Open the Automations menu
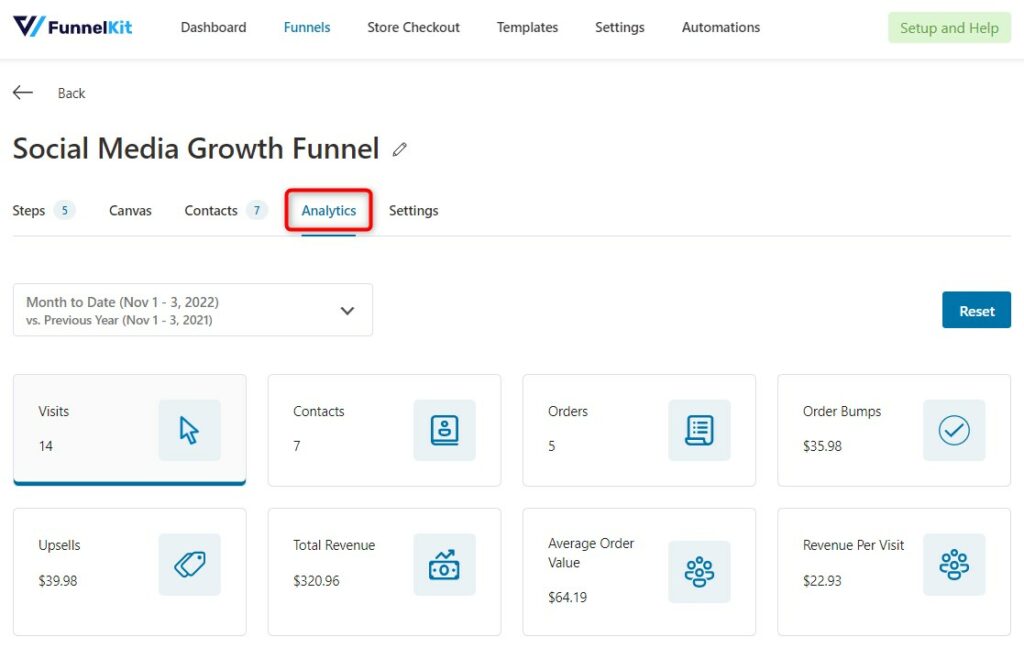The image size is (1024, 648). (x=721, y=27)
